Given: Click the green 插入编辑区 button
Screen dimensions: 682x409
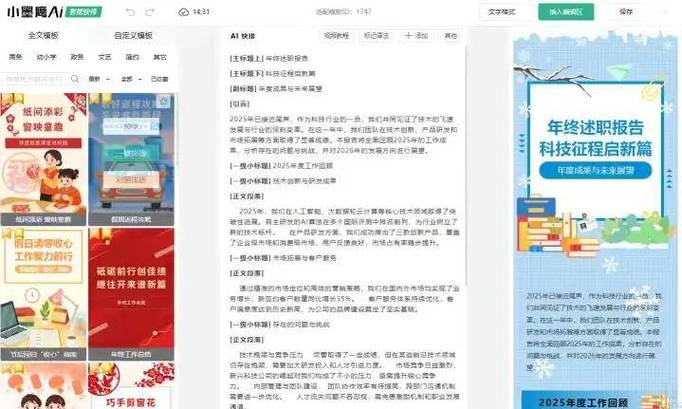Looking at the screenshot, I should coord(566,12).
